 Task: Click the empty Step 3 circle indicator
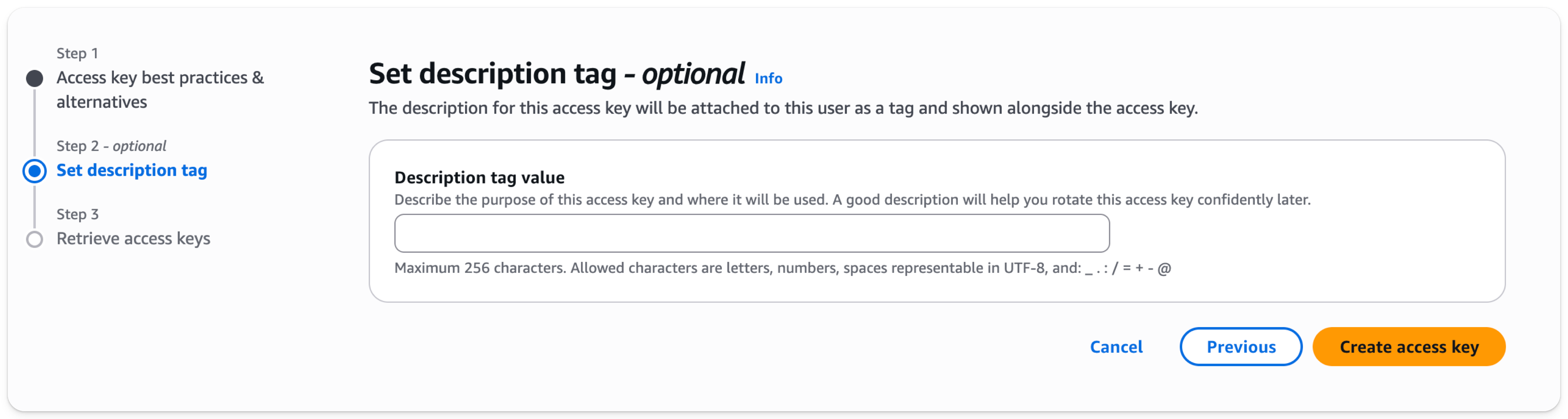point(35,239)
